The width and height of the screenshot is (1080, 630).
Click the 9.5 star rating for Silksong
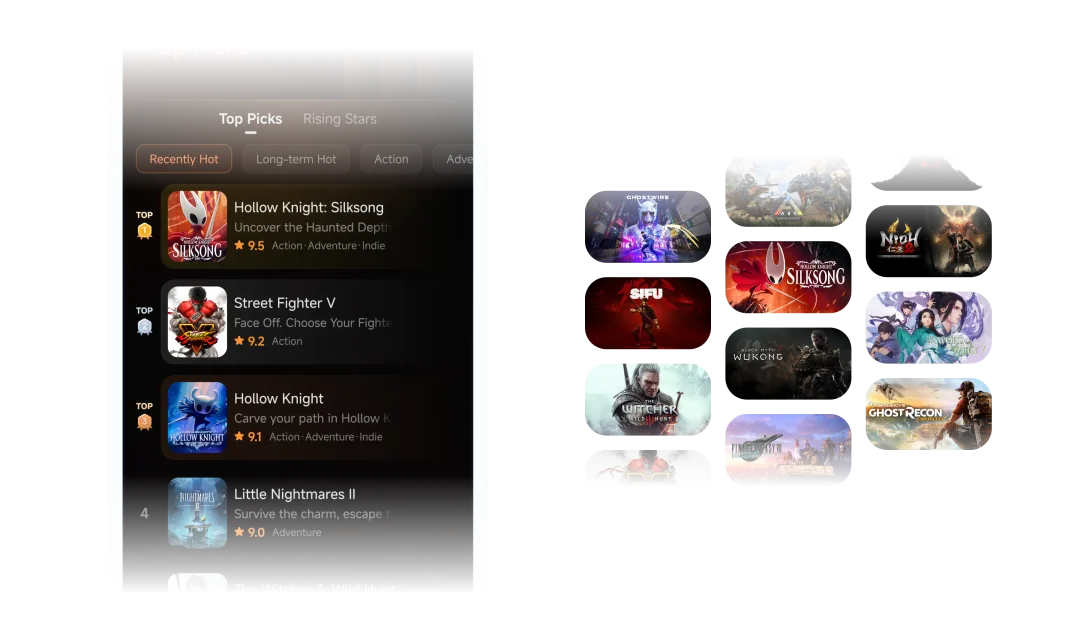pyautogui.click(x=249, y=246)
